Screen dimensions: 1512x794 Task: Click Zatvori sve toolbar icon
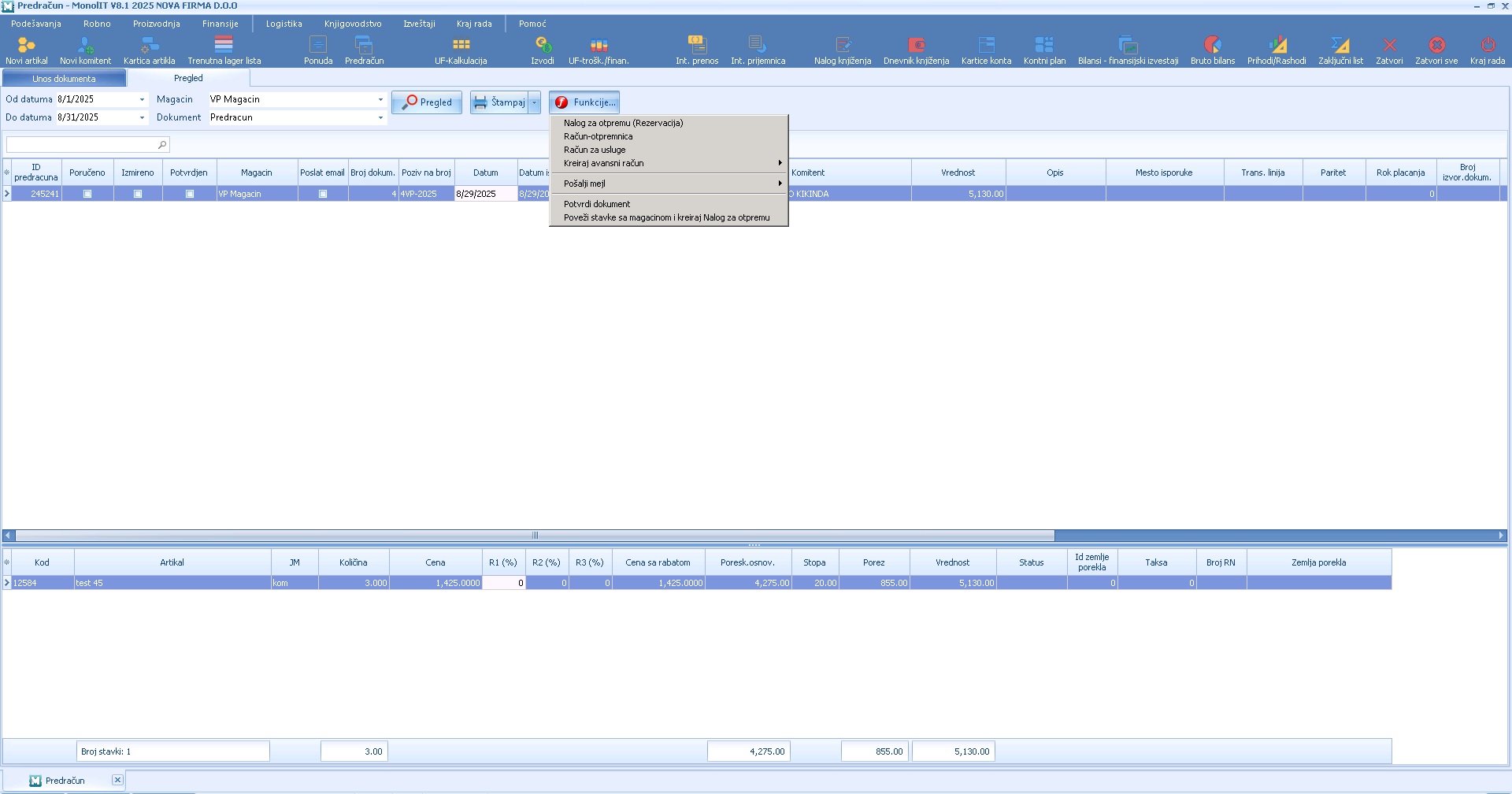1436,45
